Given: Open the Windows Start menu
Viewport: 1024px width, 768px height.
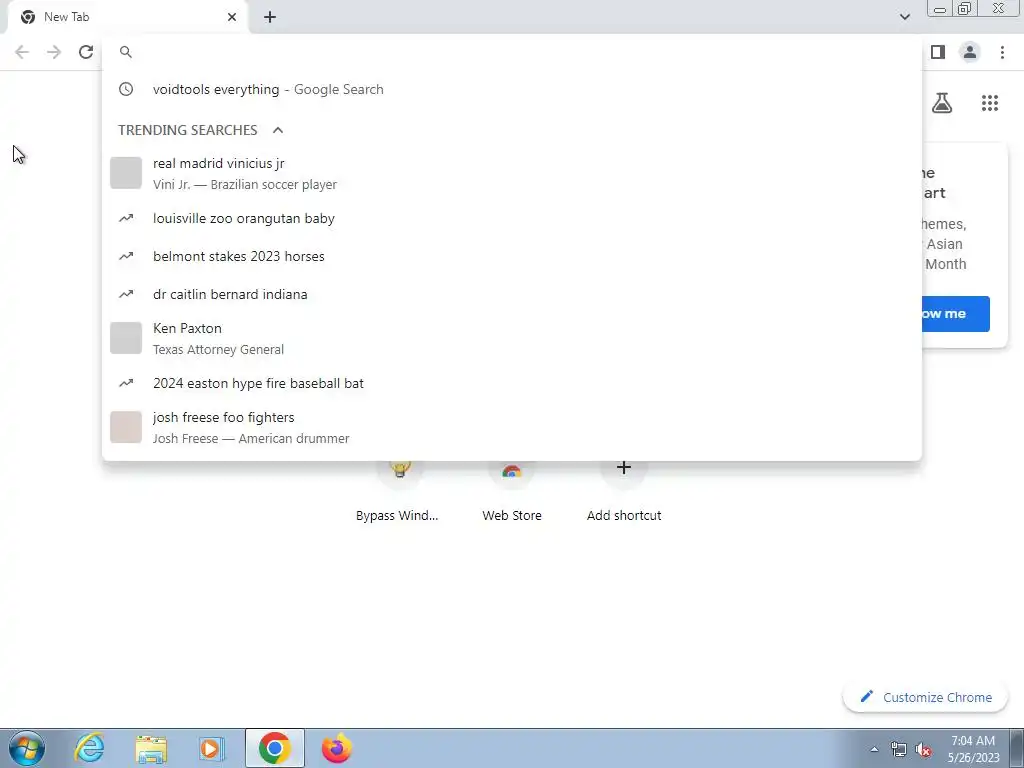Looking at the screenshot, I should pos(27,748).
